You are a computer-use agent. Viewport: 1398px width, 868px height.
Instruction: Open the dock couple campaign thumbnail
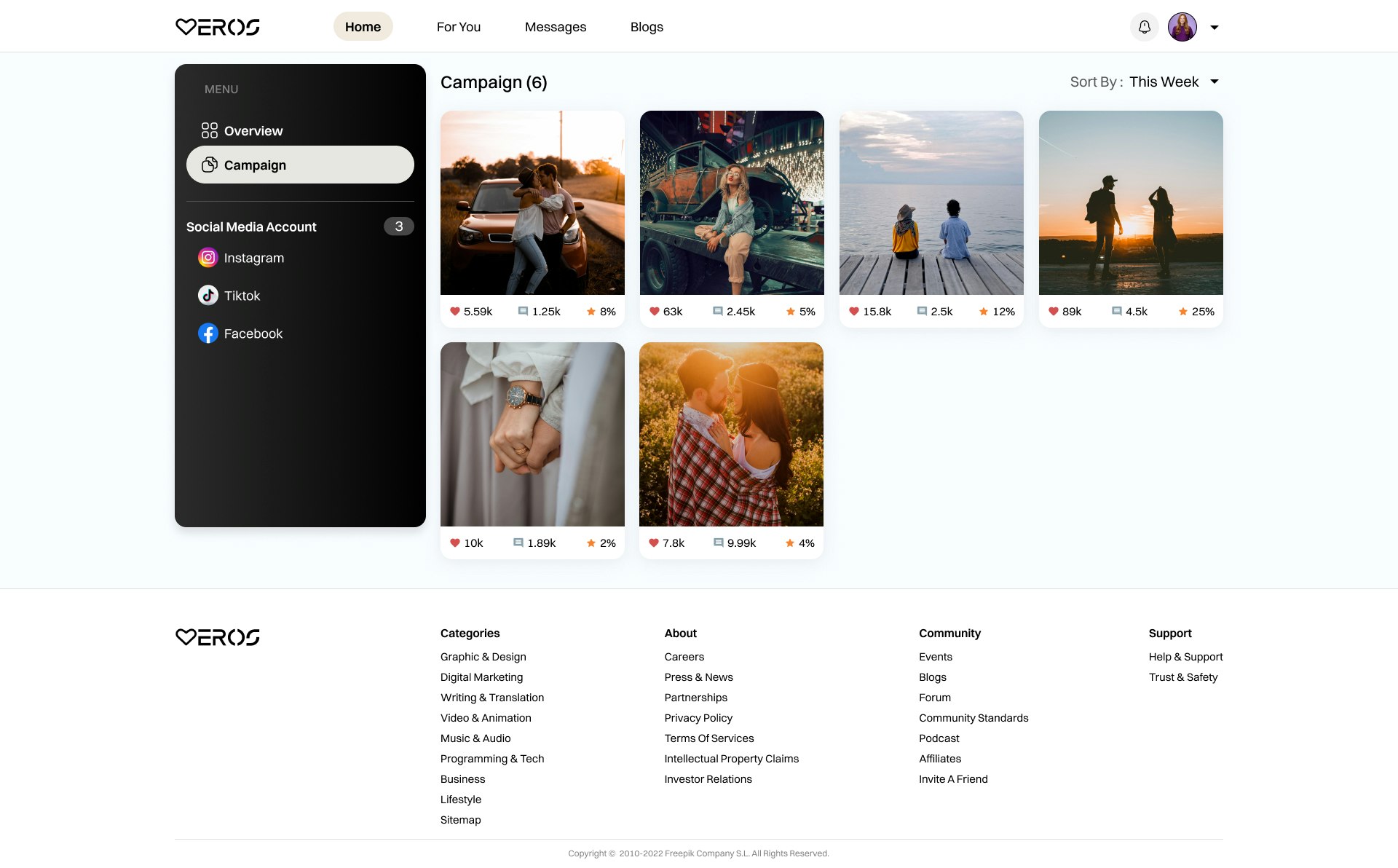931,202
